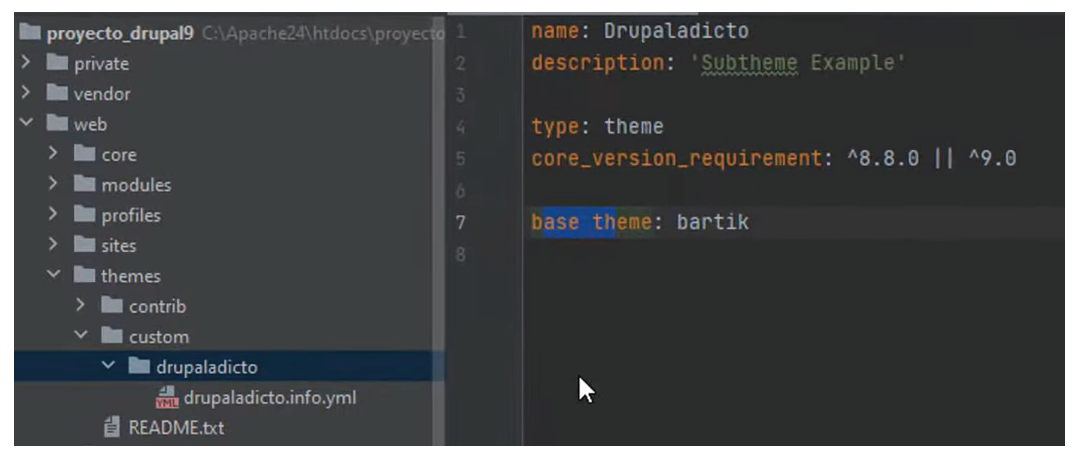
Task: Click the profiles folder icon
Action: pos(84,215)
